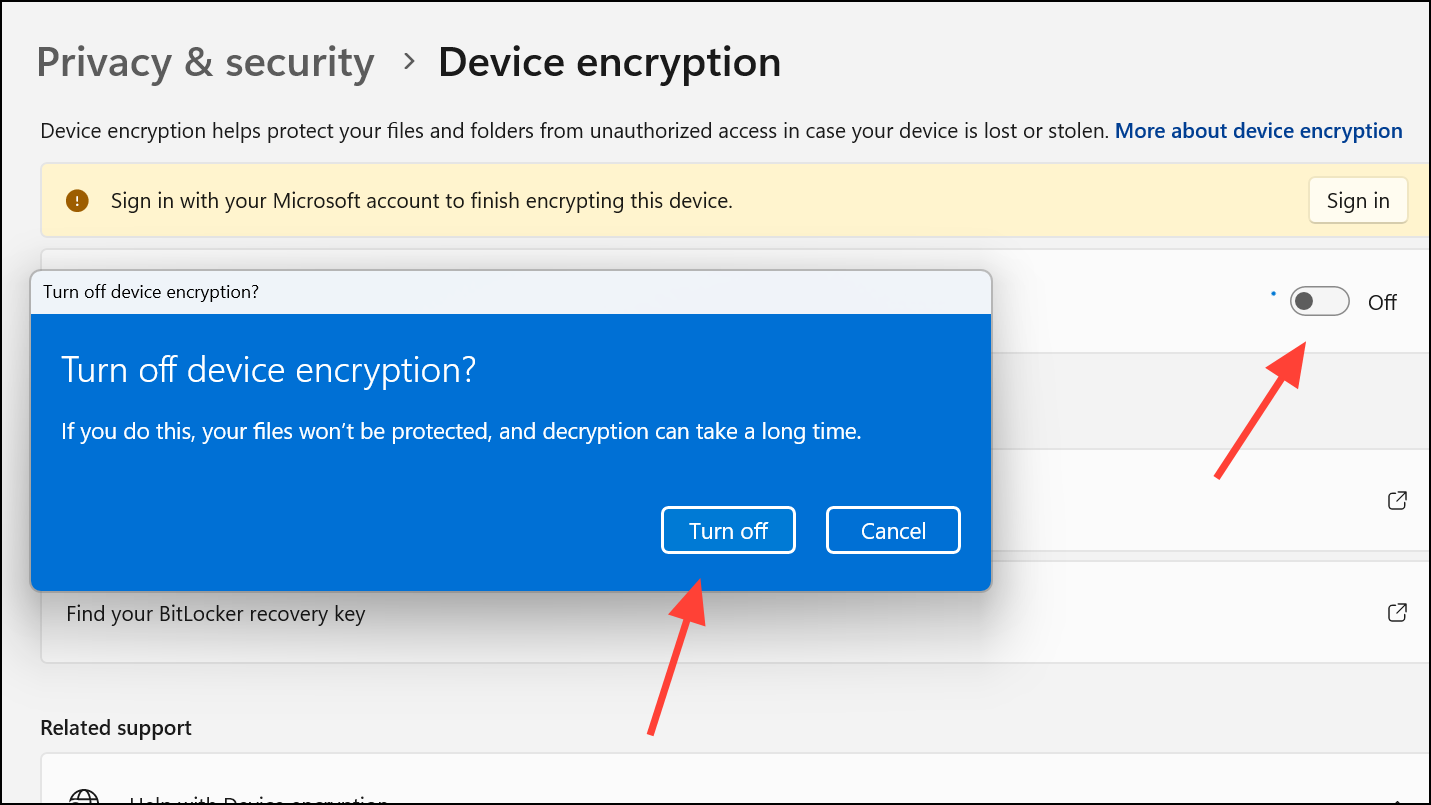Open the More about device encryption link
Screen dimensions: 1431x805
click(x=1258, y=130)
